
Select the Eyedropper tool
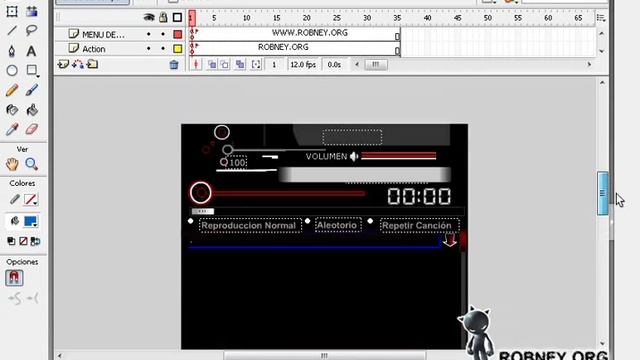12,129
